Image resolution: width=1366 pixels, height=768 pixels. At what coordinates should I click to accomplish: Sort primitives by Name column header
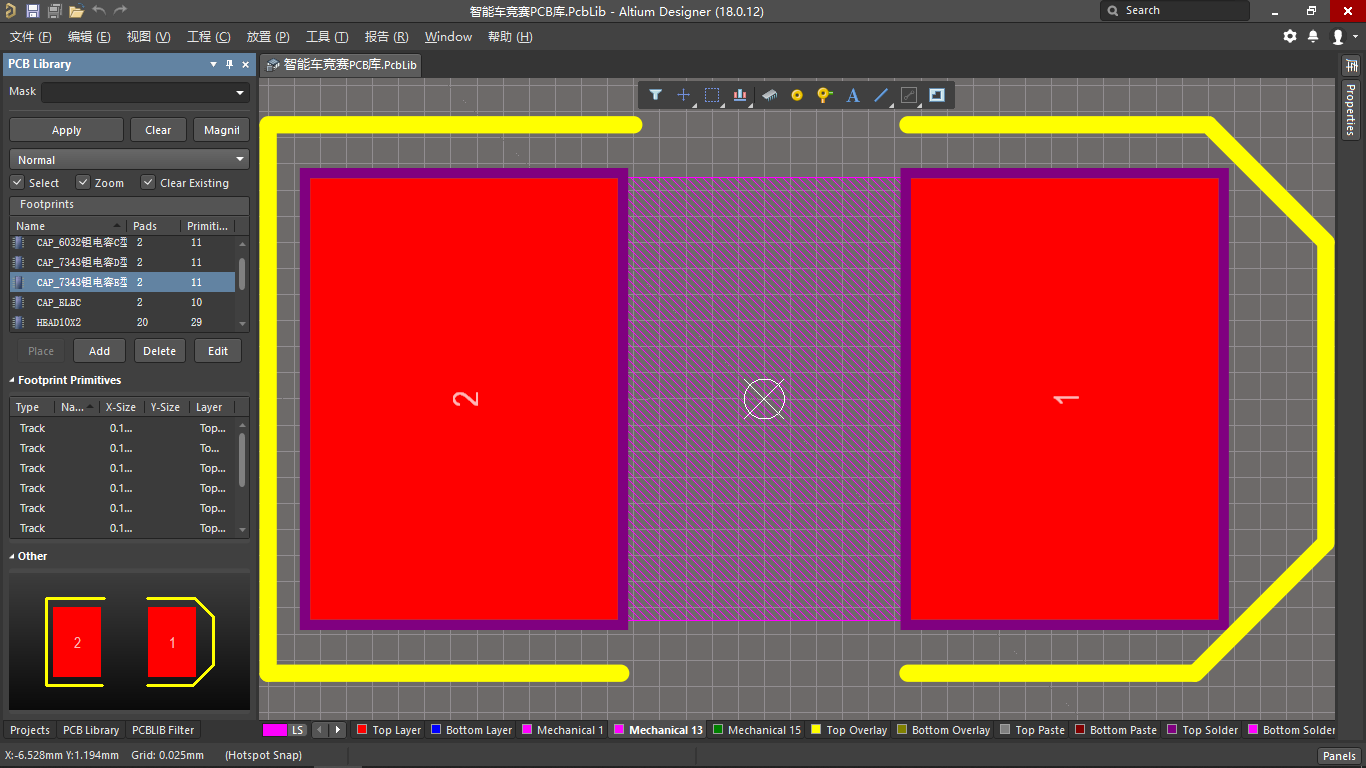77,407
